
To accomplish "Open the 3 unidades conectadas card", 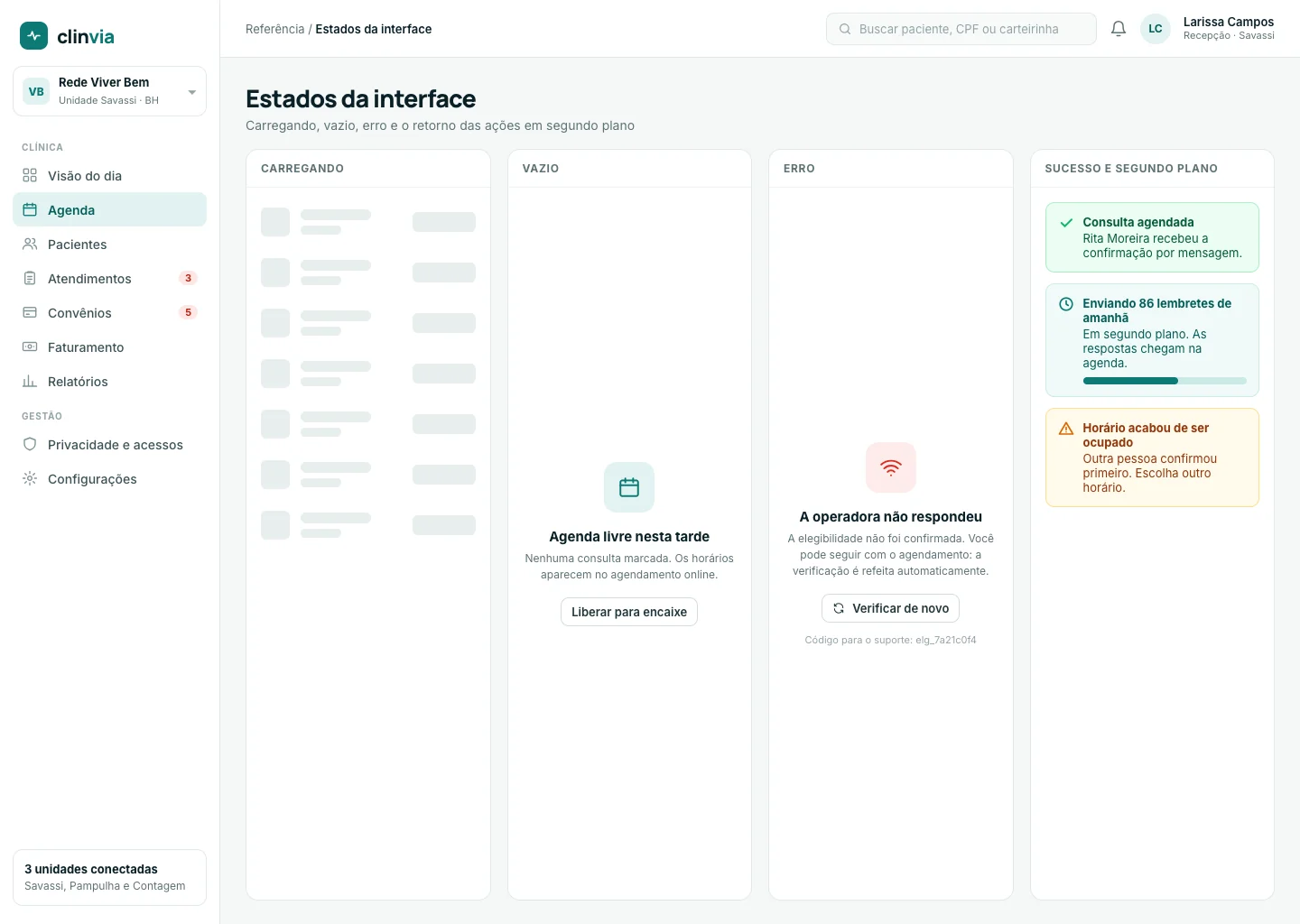I will (109, 877).
